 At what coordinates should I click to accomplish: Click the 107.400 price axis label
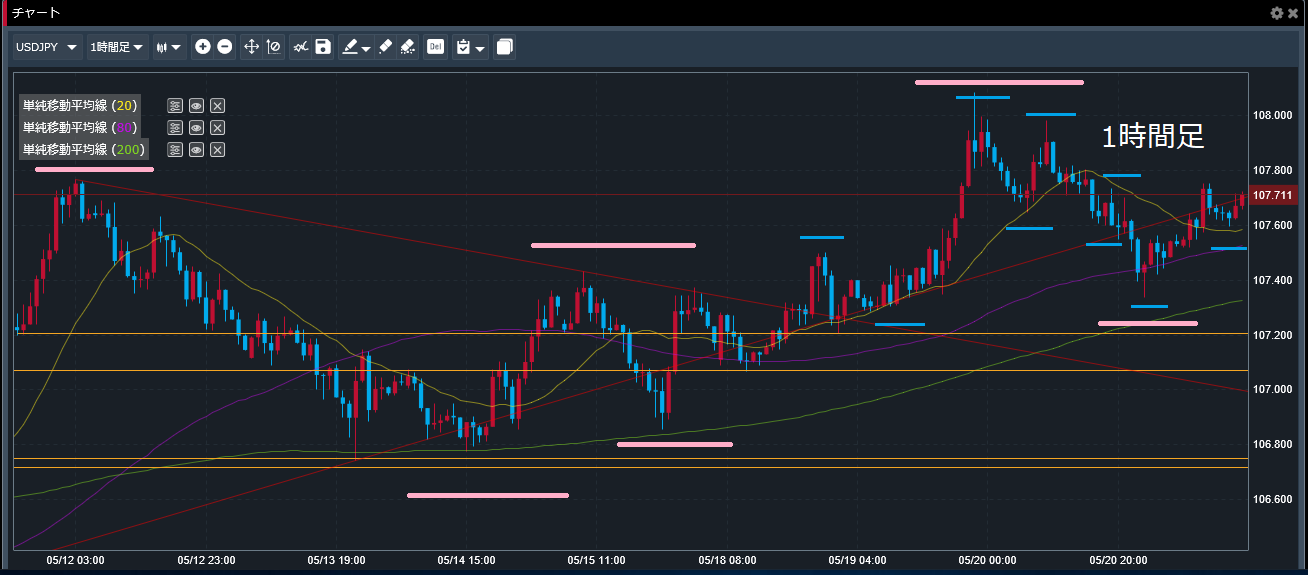pyautogui.click(x=1271, y=280)
